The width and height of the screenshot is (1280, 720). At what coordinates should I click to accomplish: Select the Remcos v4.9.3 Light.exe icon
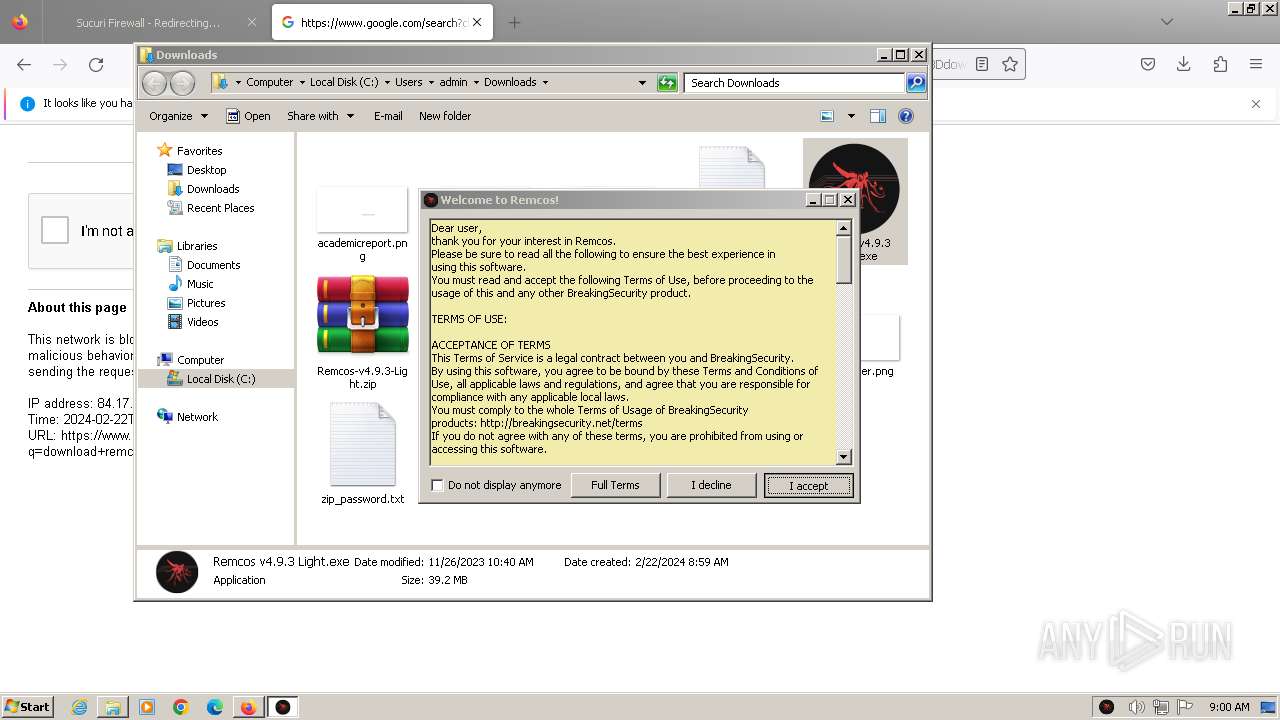click(855, 190)
